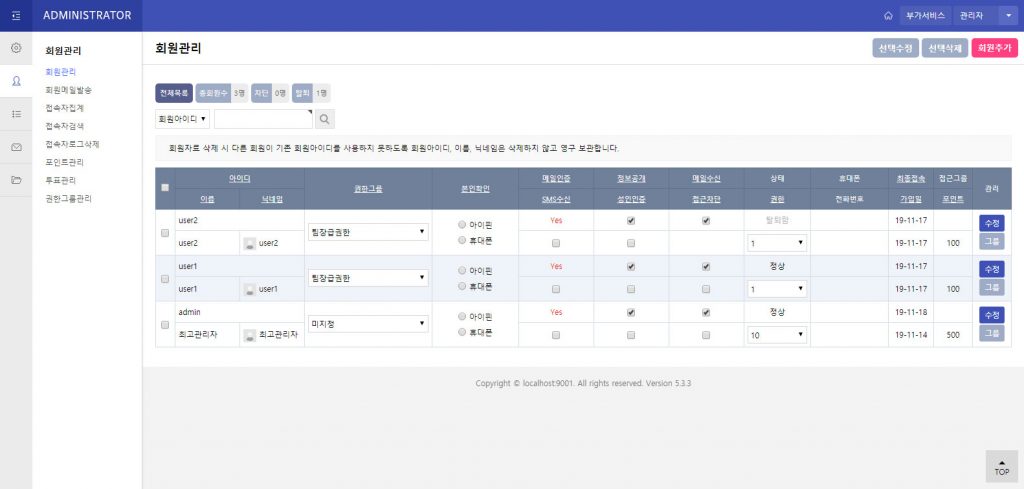The height and width of the screenshot is (489, 1024).
Task: Click the pink 회원추가 button
Action: 993,48
